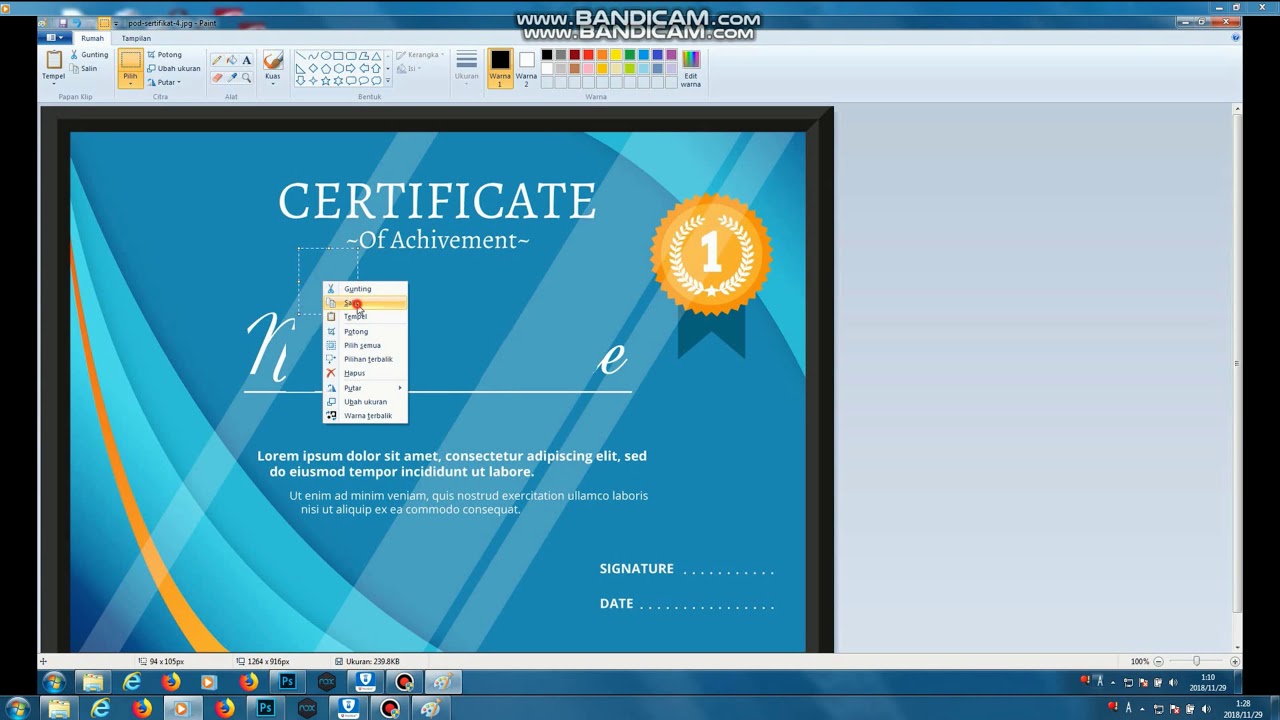Expand the shapes gallery more arrow
The width and height of the screenshot is (1280, 720).
(388, 82)
